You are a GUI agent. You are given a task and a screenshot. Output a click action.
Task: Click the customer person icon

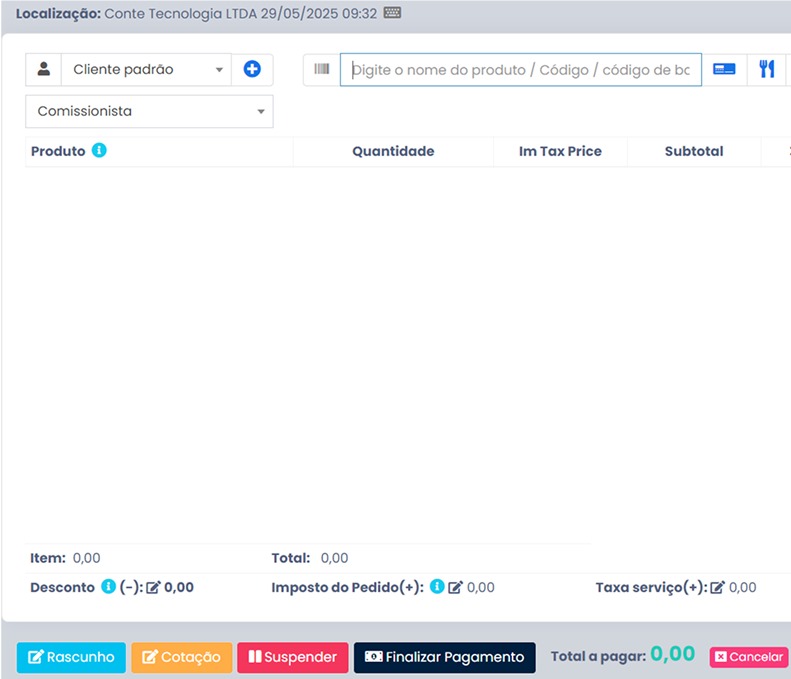pyautogui.click(x=44, y=69)
